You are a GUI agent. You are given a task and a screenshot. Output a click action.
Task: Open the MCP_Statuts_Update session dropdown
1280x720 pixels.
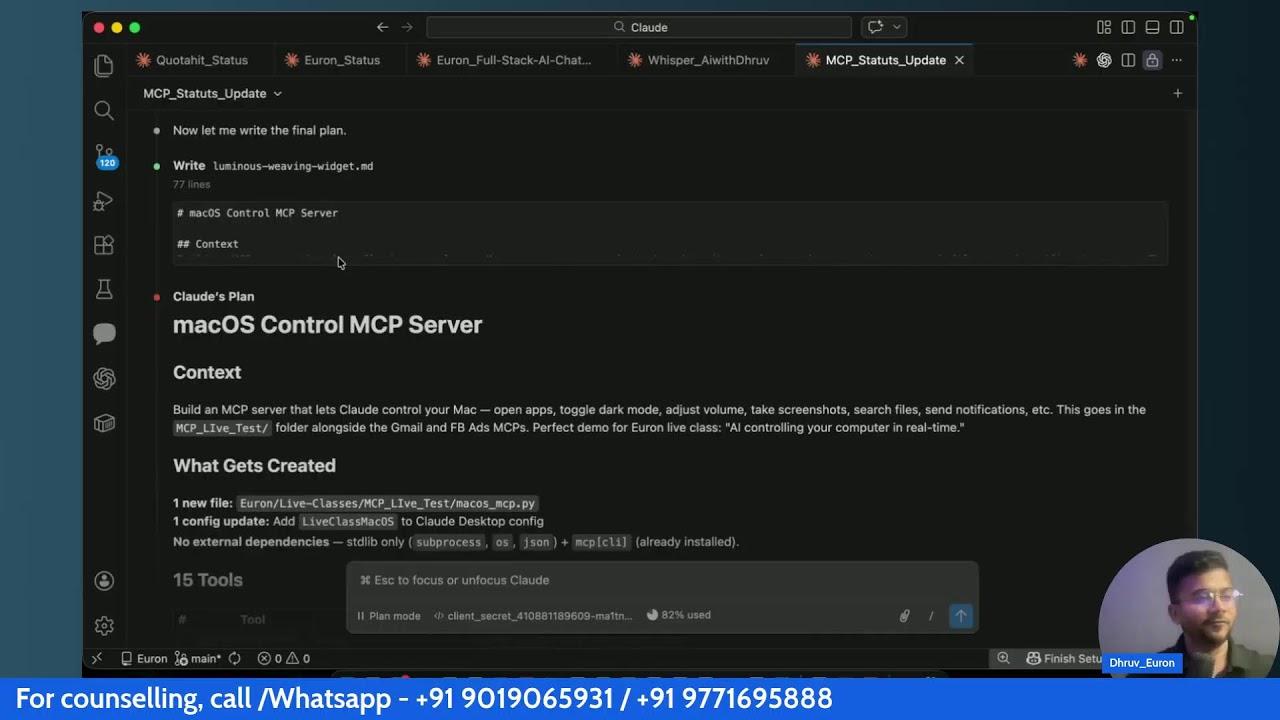pyautogui.click(x=212, y=93)
